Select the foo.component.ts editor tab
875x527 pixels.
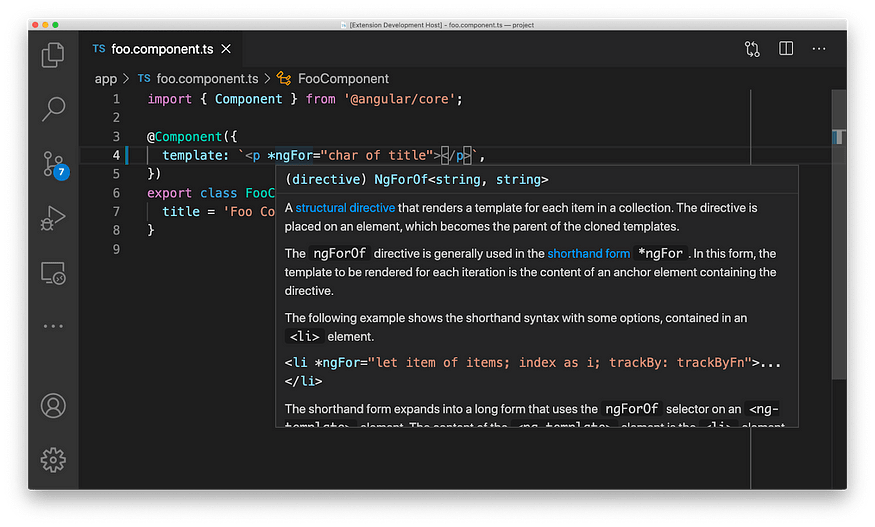coord(161,49)
